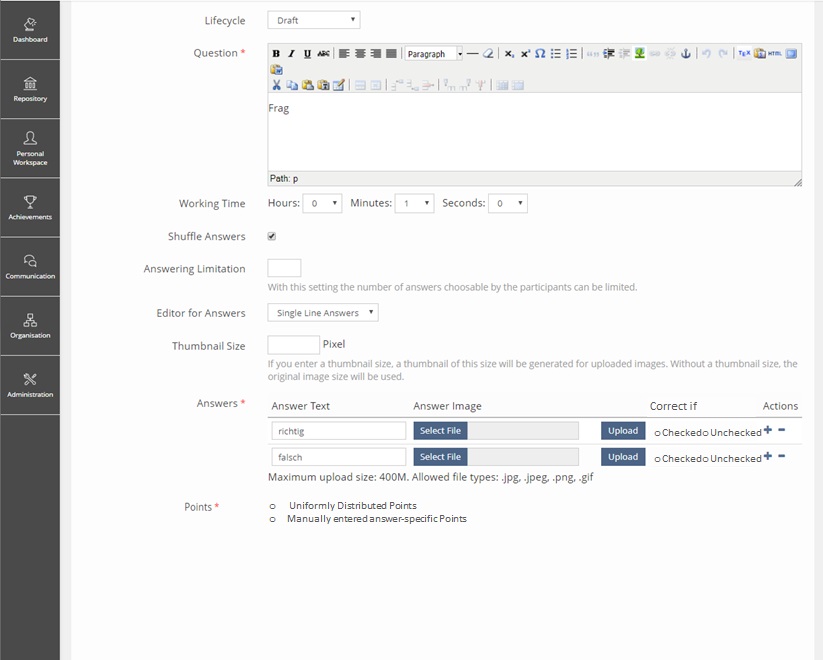Click the cut scissors icon
This screenshot has width=823, height=660.
click(x=277, y=85)
